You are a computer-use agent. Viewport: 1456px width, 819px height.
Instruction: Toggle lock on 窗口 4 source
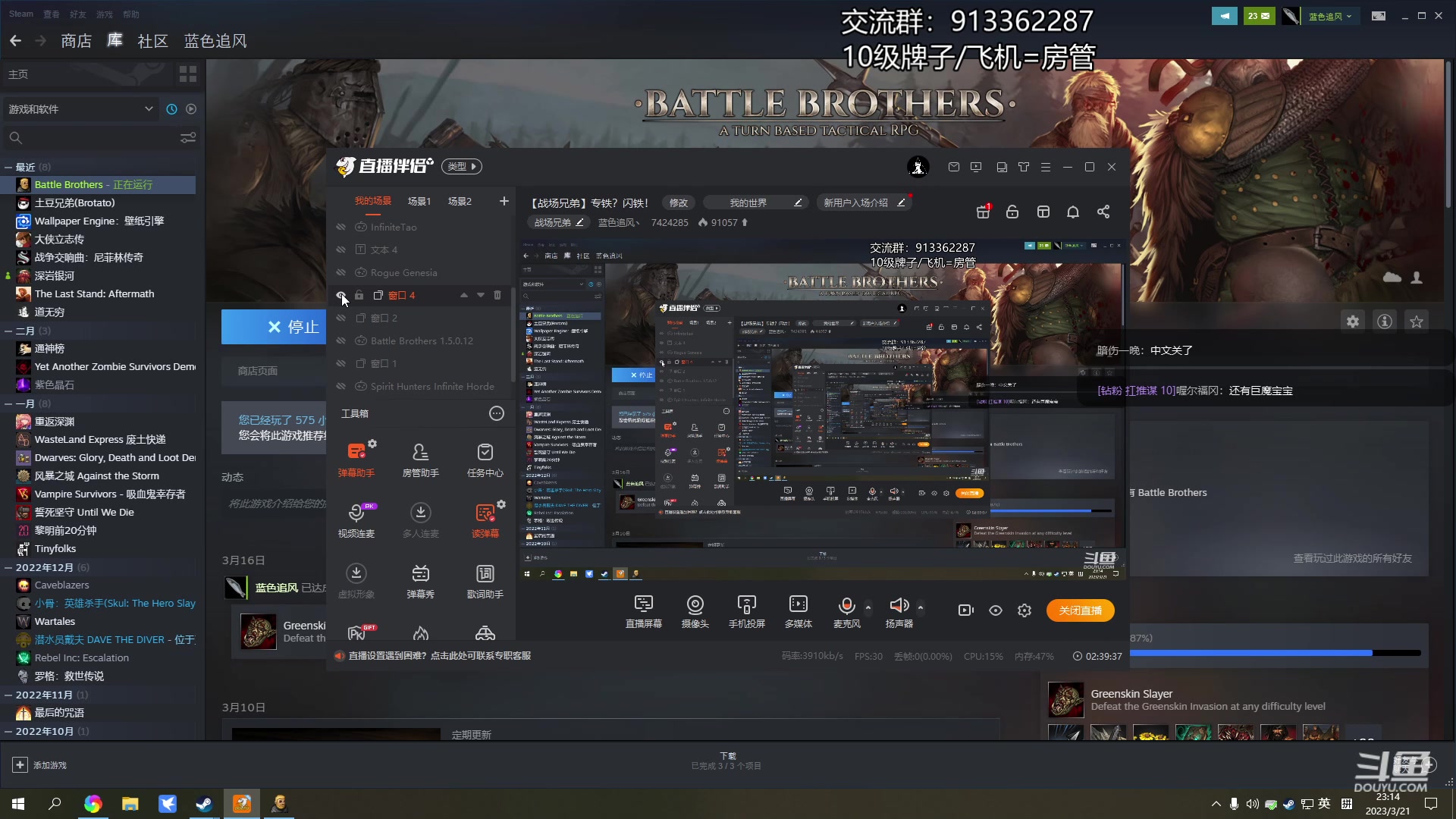pyautogui.click(x=359, y=295)
